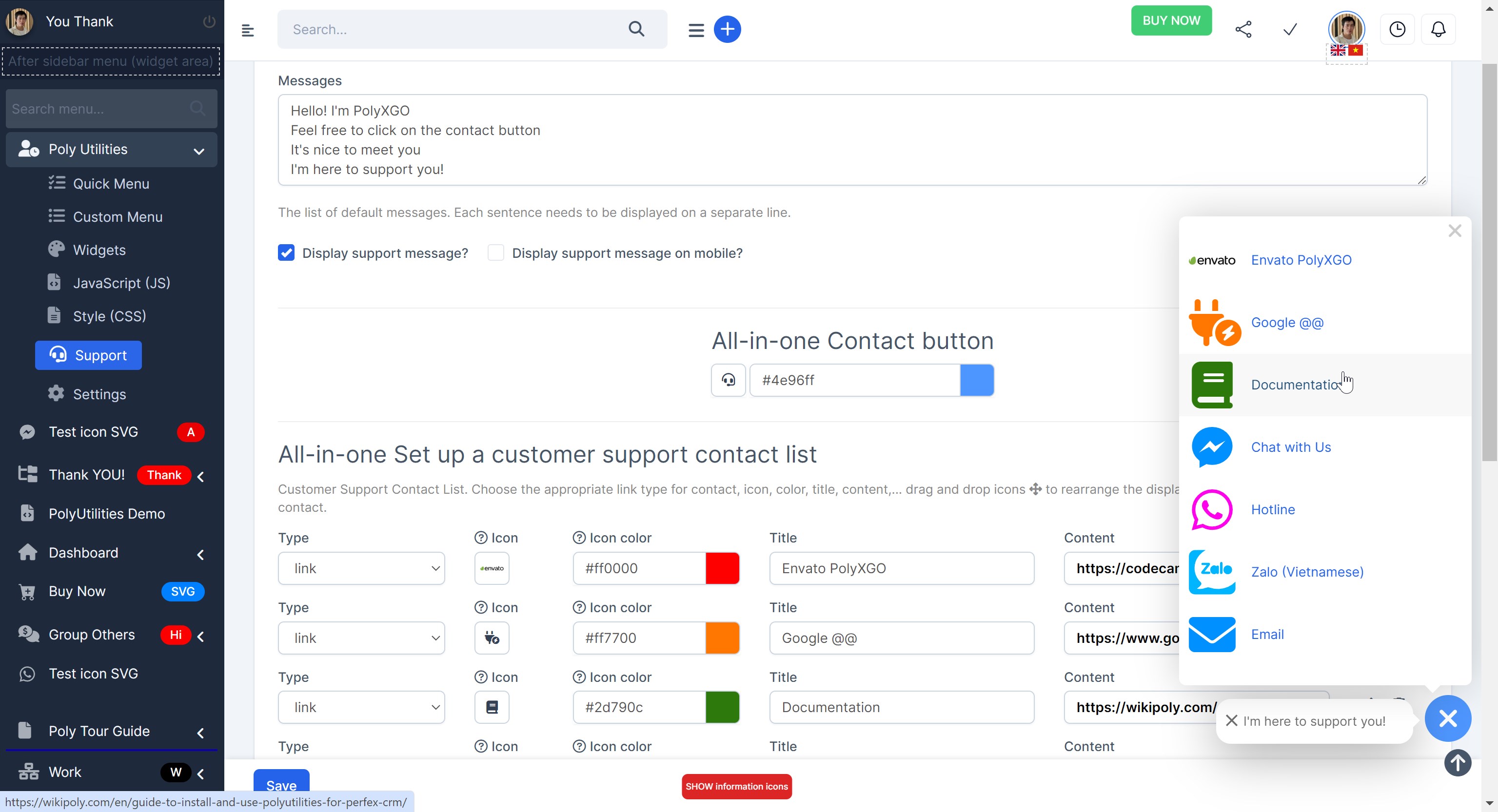Open the Support menu item in the sidebar

[x=99, y=355]
